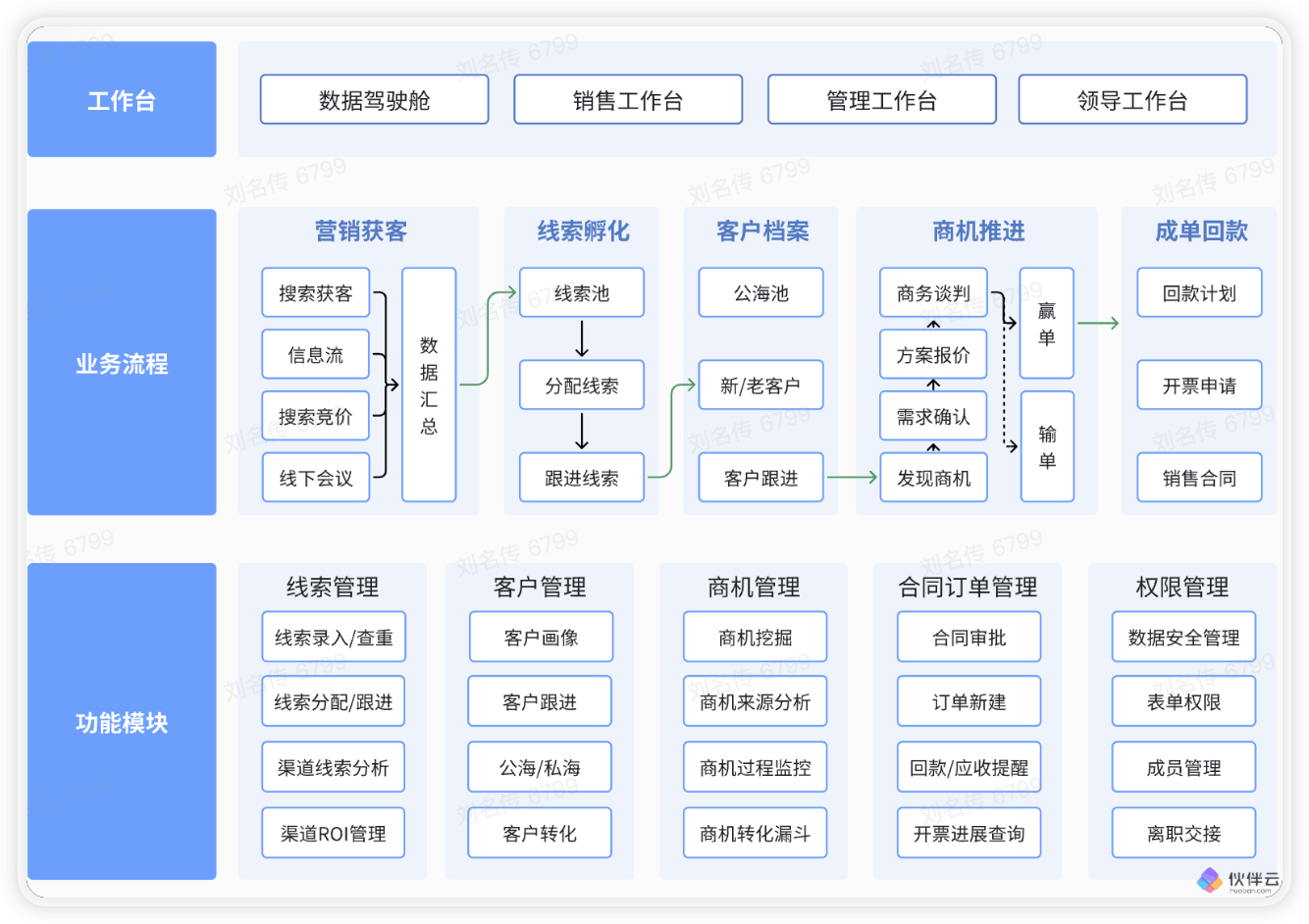Select the 线索孵化 stage heading
Viewport: 1309px width, 924px height.
coord(583,231)
